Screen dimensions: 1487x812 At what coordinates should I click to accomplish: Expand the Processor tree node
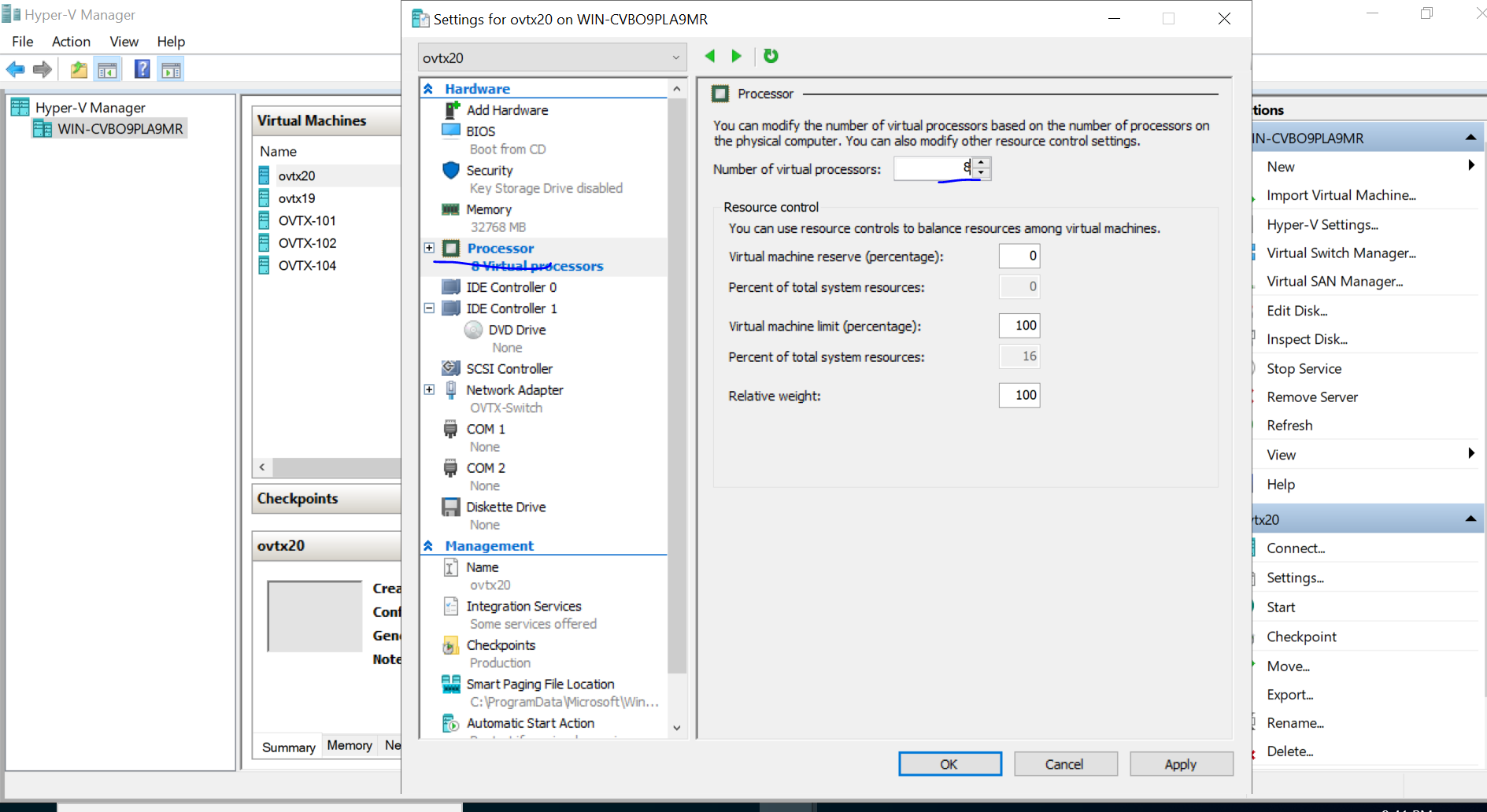(429, 248)
